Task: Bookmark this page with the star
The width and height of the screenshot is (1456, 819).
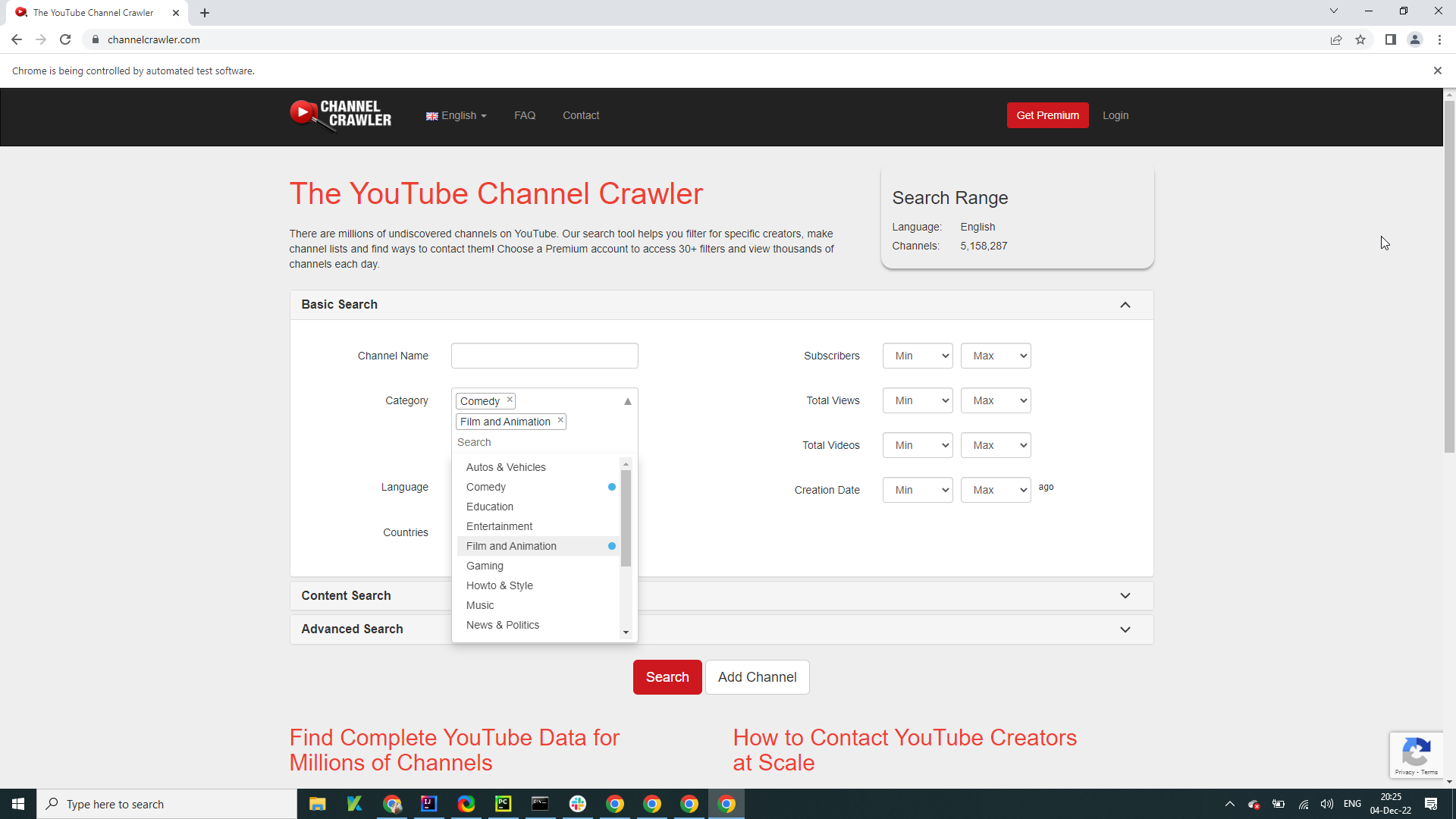Action: click(x=1360, y=39)
